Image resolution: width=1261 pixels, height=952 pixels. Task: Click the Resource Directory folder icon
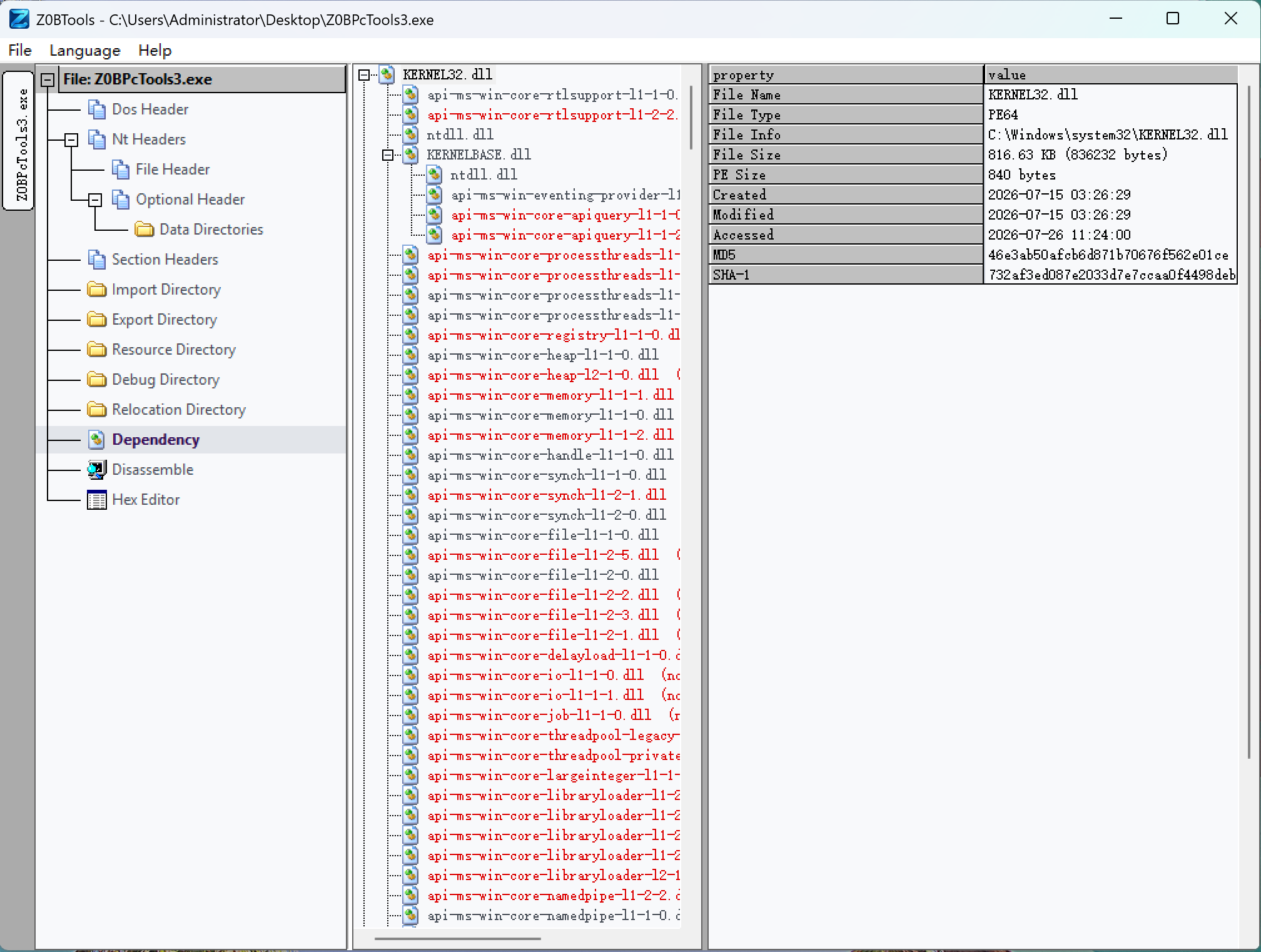tap(97, 350)
